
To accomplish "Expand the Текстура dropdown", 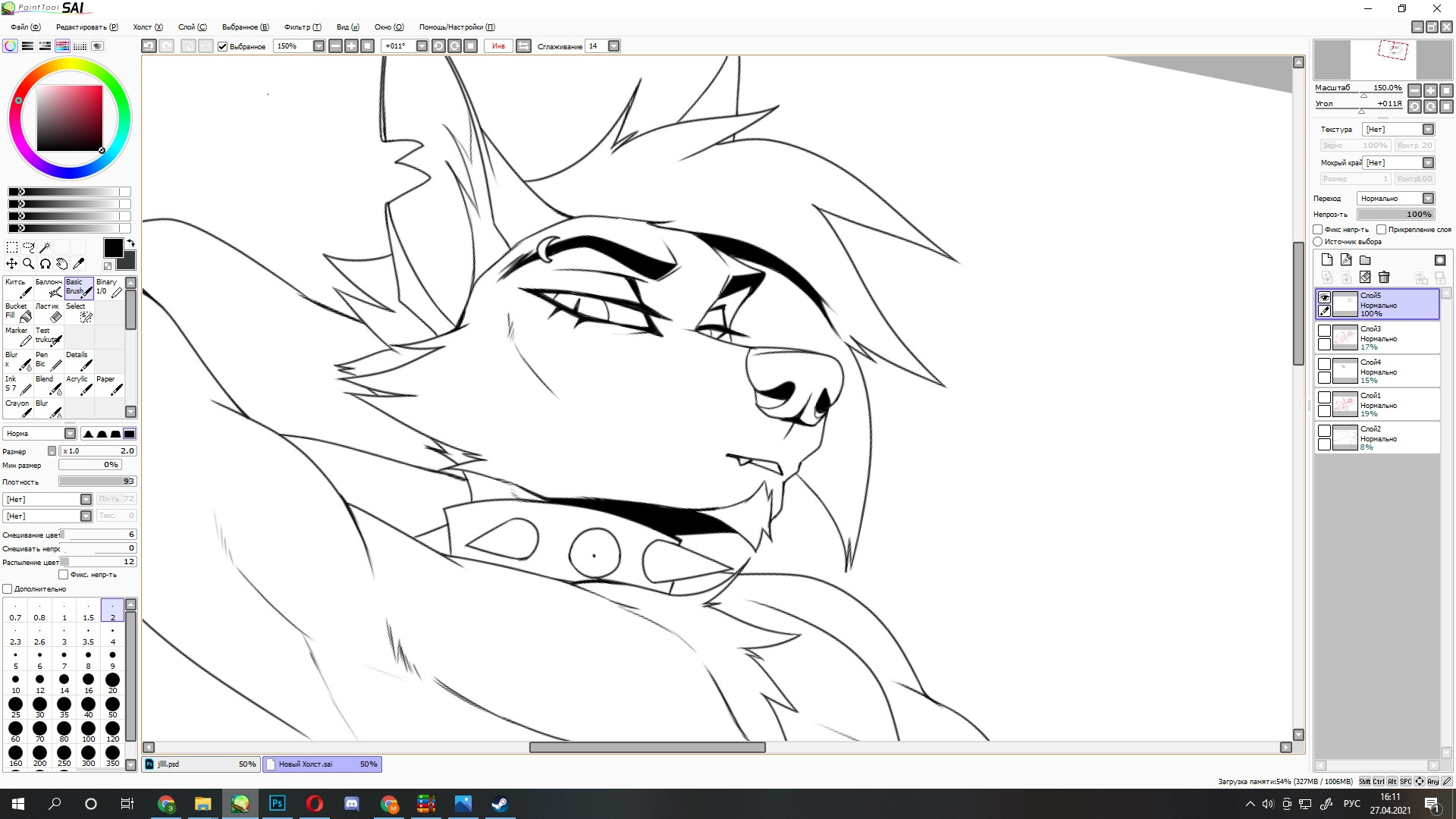I will 1398,130.
